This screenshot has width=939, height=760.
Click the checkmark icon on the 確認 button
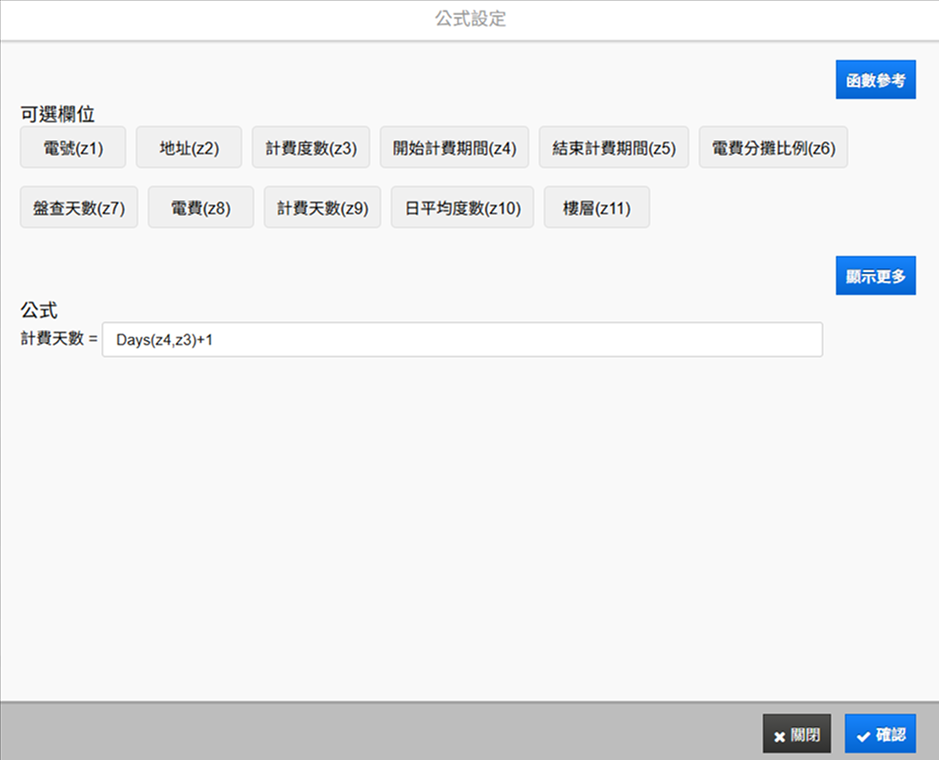[x=863, y=736]
